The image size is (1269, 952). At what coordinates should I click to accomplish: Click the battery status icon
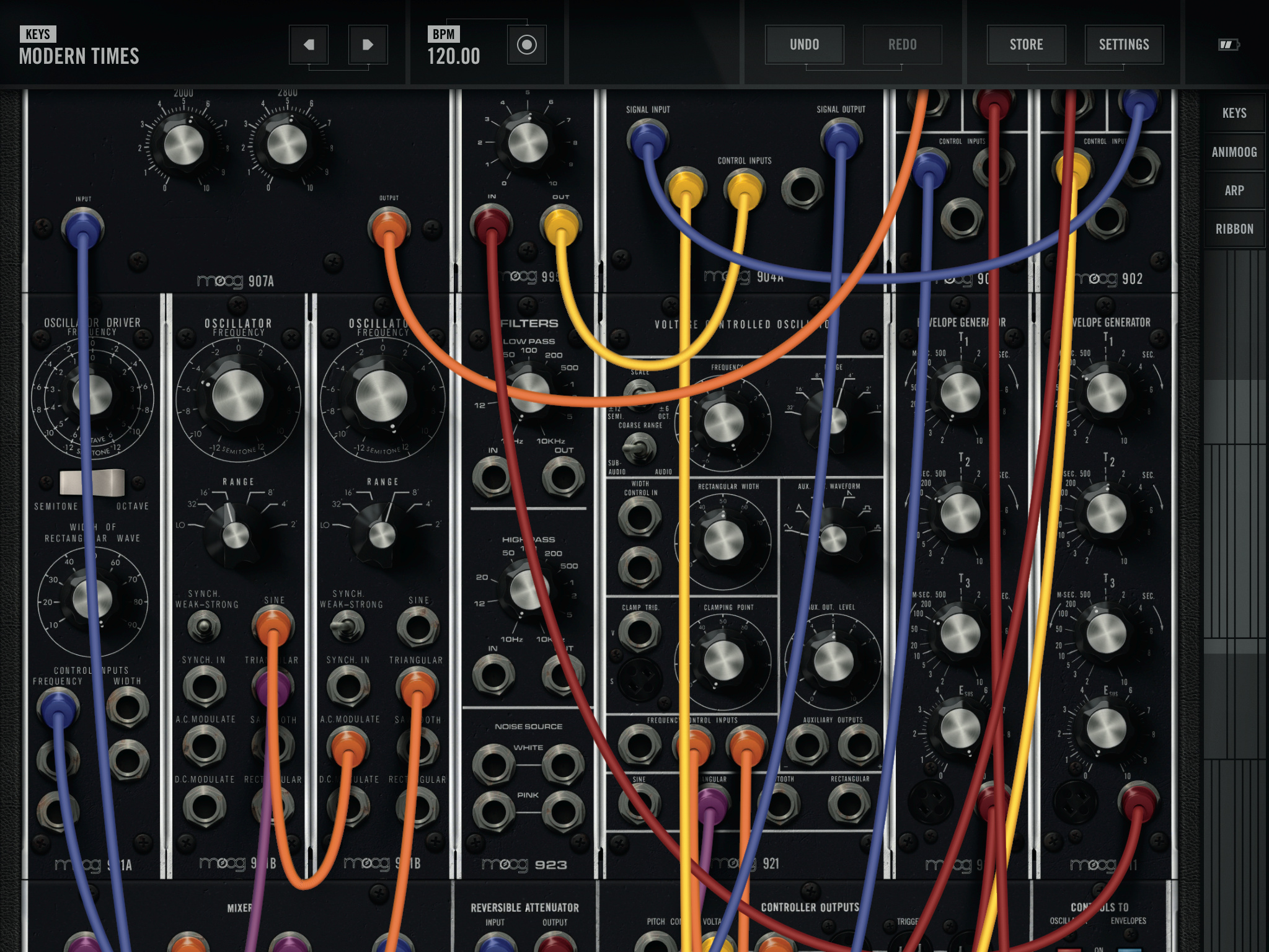(1227, 45)
